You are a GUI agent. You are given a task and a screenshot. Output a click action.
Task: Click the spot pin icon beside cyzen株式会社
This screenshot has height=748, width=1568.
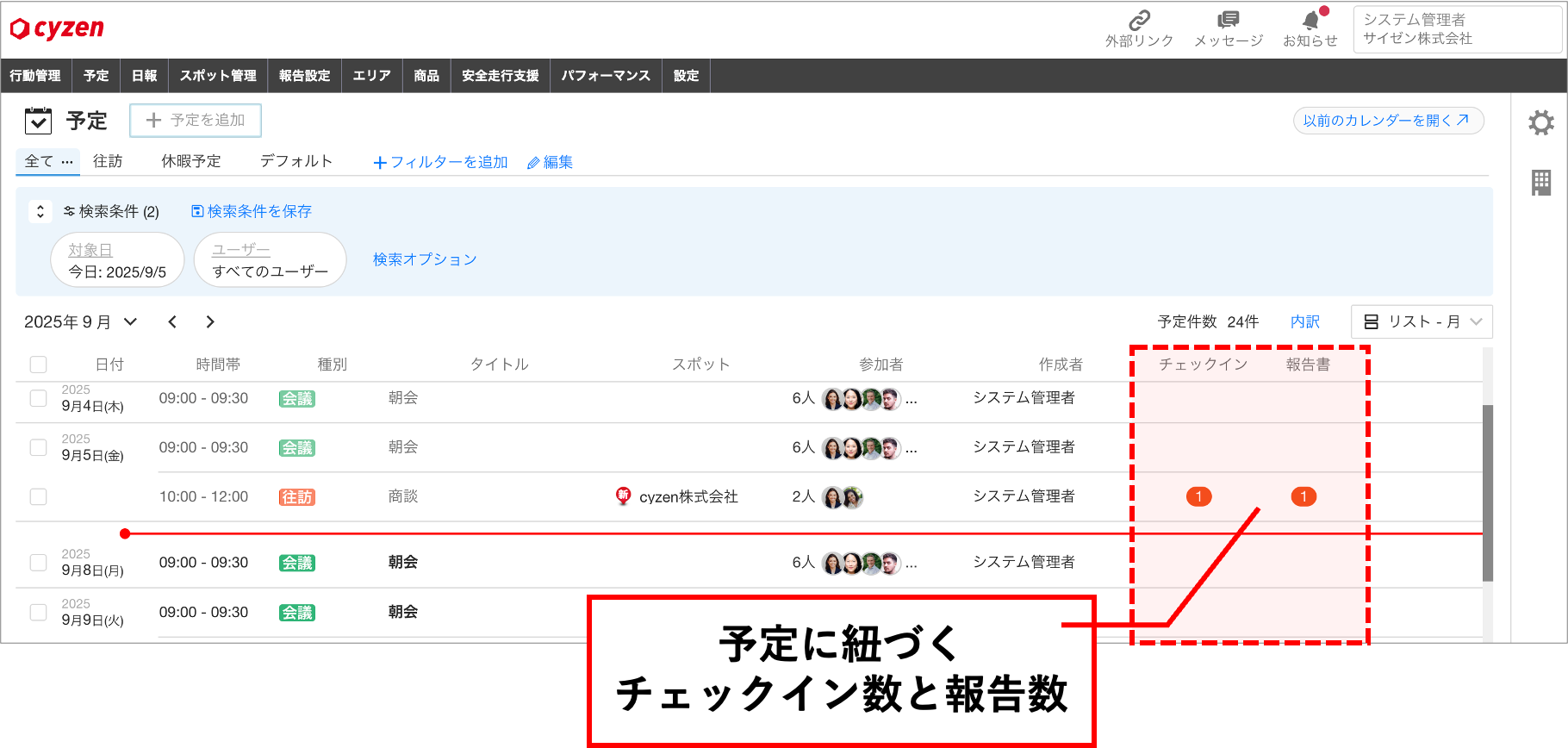tap(623, 496)
